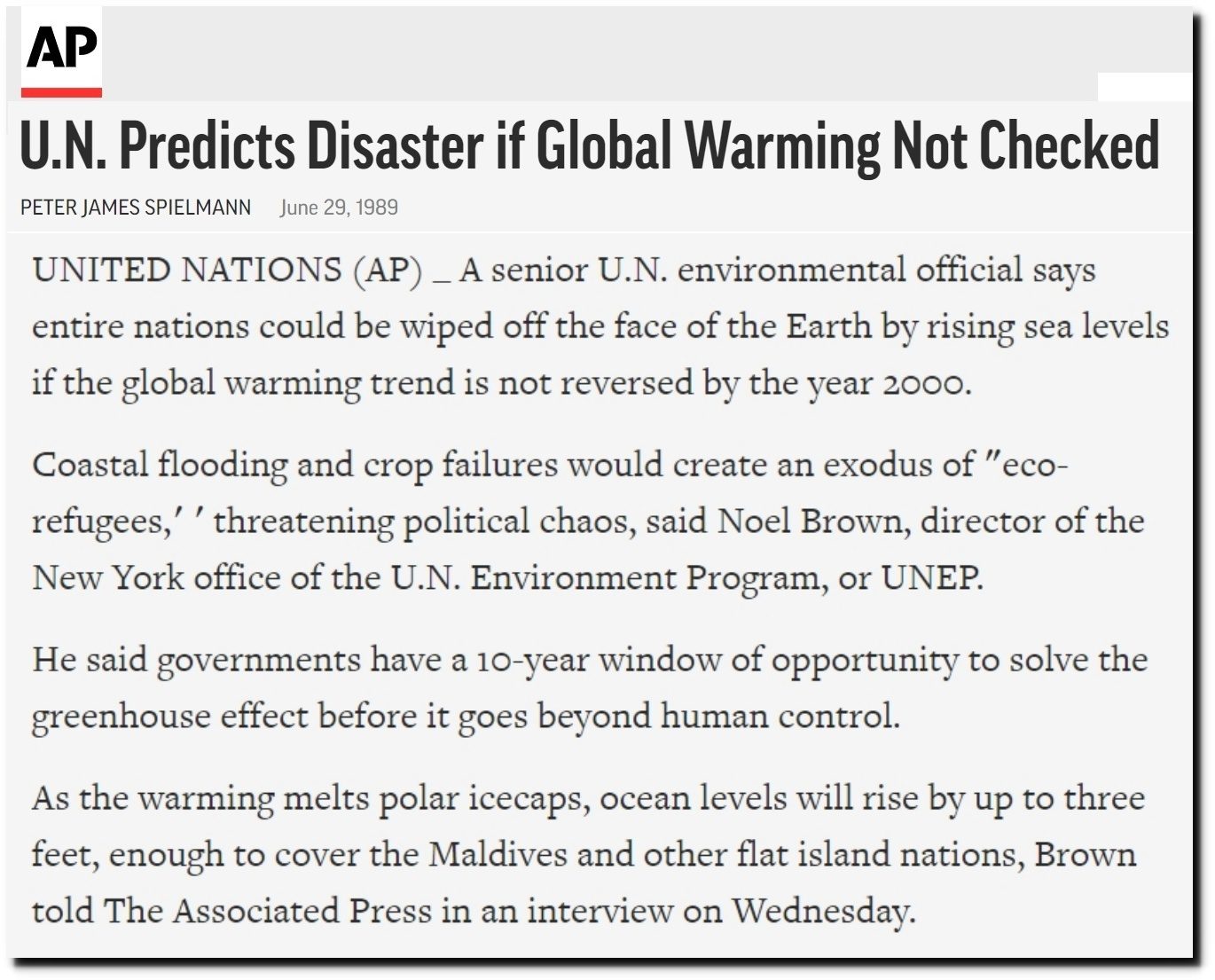Screen dimensions: 1215x980
Task: Click the white box in gray header
Action: (1145, 87)
